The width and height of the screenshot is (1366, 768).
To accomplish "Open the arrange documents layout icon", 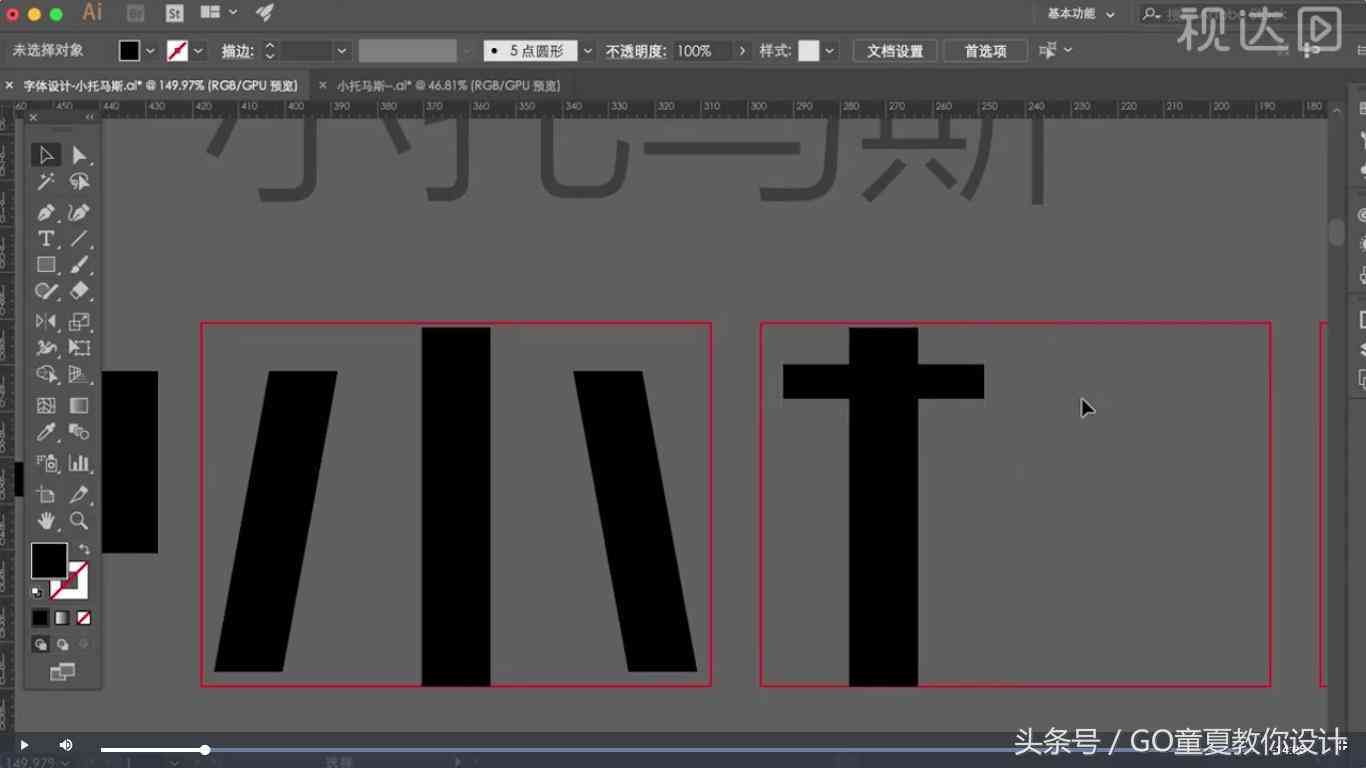I will pos(210,12).
